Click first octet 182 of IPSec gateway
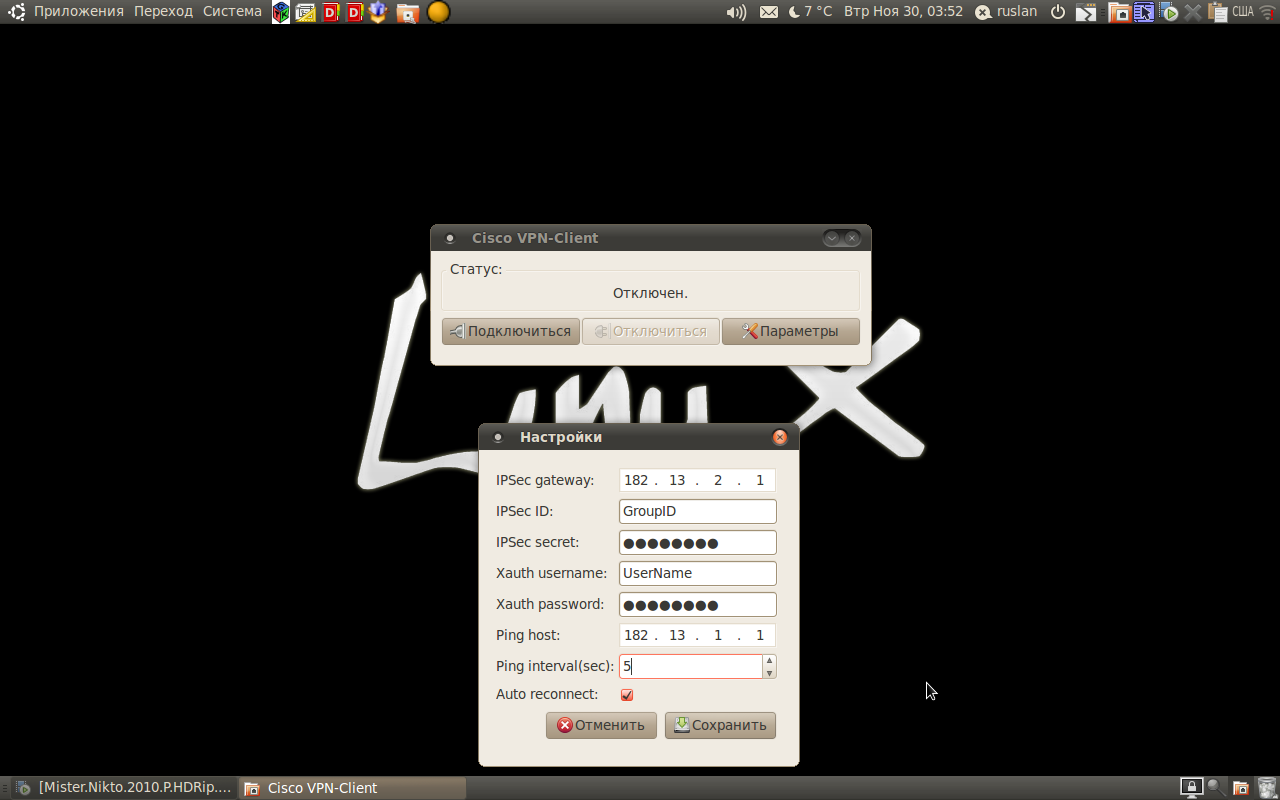Screen dimensions: 1280x800 (636, 480)
